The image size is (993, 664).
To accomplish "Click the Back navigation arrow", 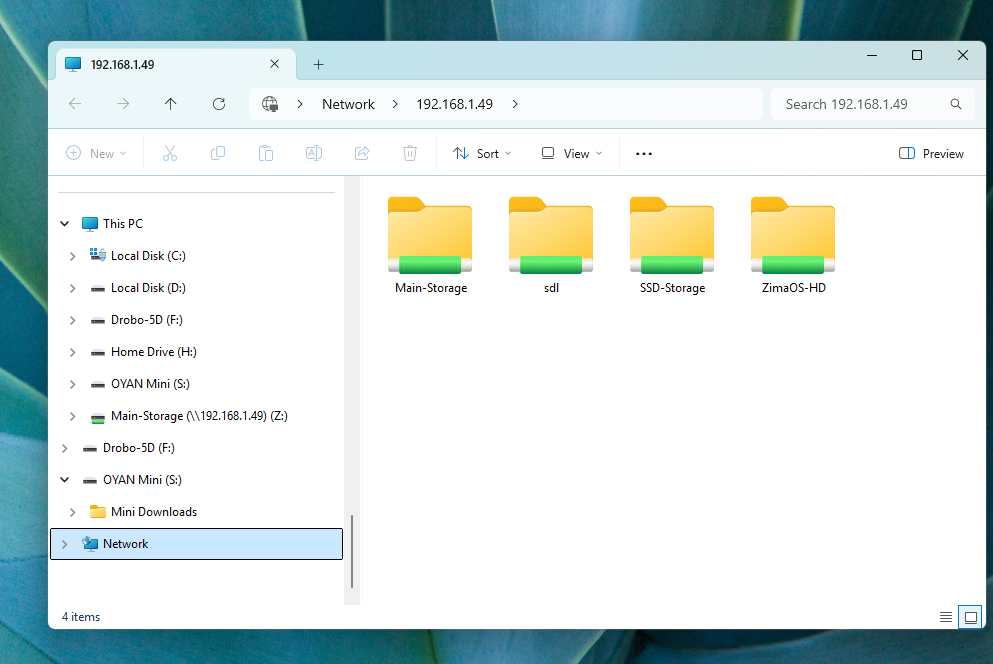I will 75,104.
